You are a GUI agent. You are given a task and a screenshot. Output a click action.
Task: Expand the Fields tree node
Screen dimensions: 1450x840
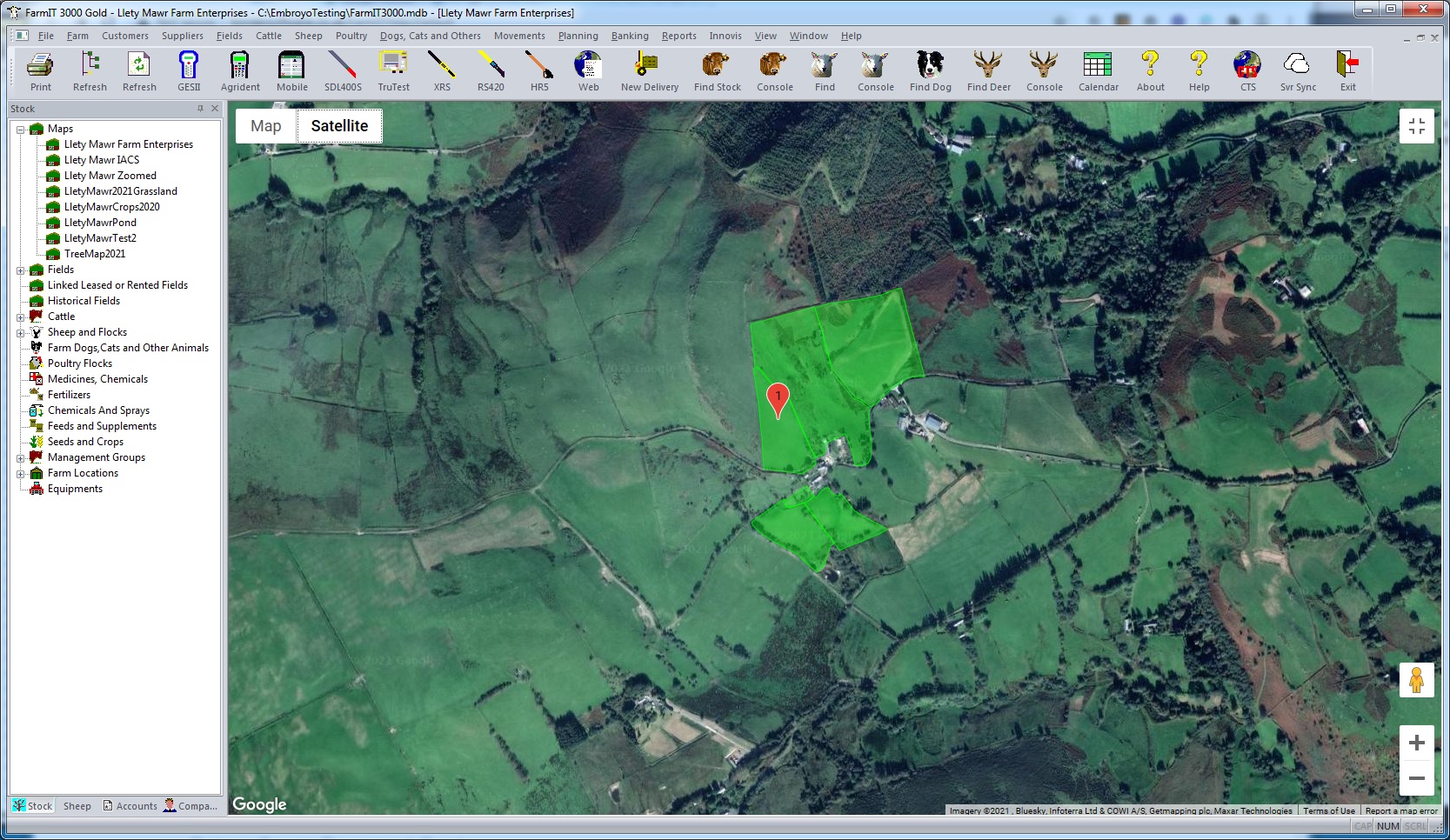[x=20, y=270]
